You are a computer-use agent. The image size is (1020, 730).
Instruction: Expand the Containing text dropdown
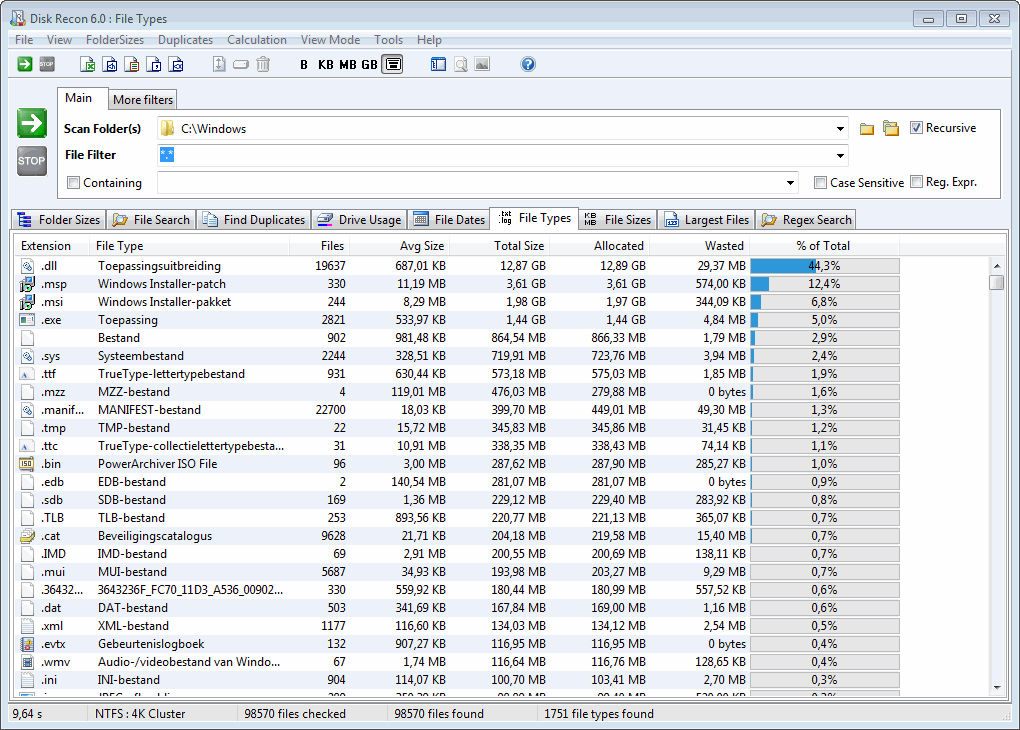click(x=790, y=183)
